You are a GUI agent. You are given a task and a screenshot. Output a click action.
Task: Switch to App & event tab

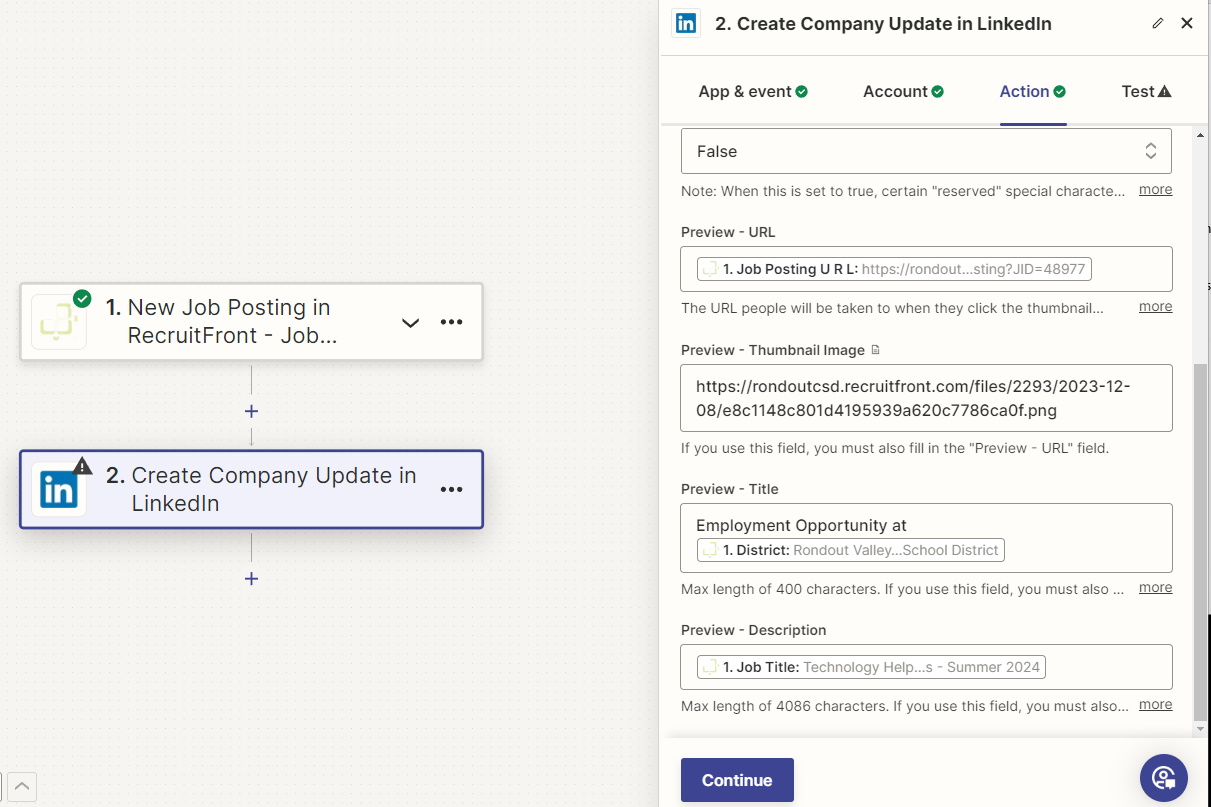[x=753, y=91]
